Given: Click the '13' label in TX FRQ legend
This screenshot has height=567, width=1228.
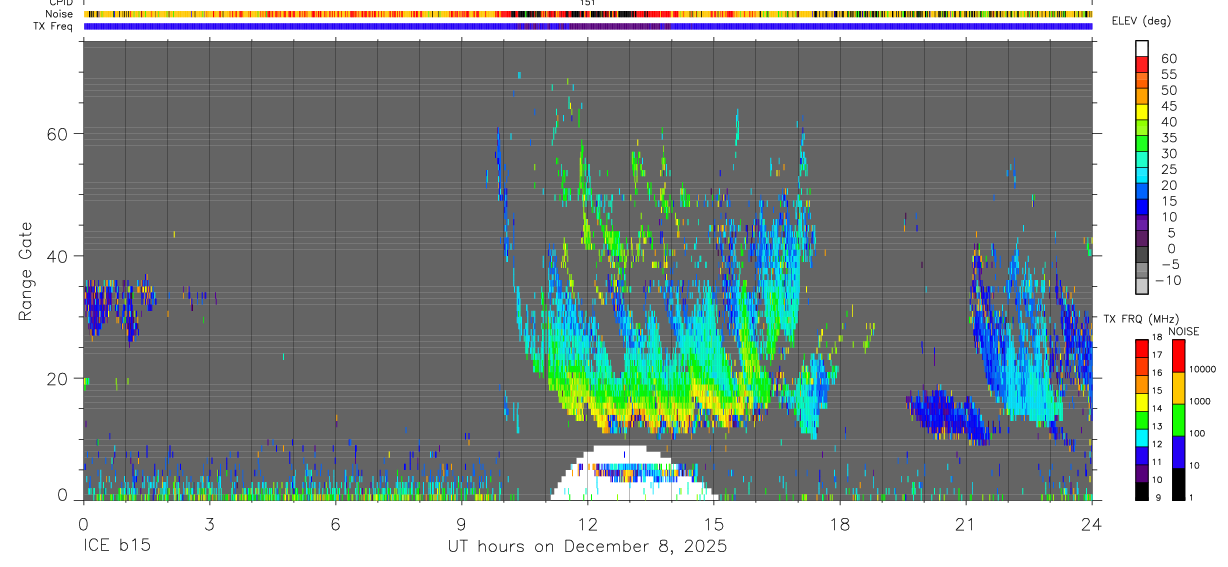Looking at the screenshot, I should [x=1156, y=426].
